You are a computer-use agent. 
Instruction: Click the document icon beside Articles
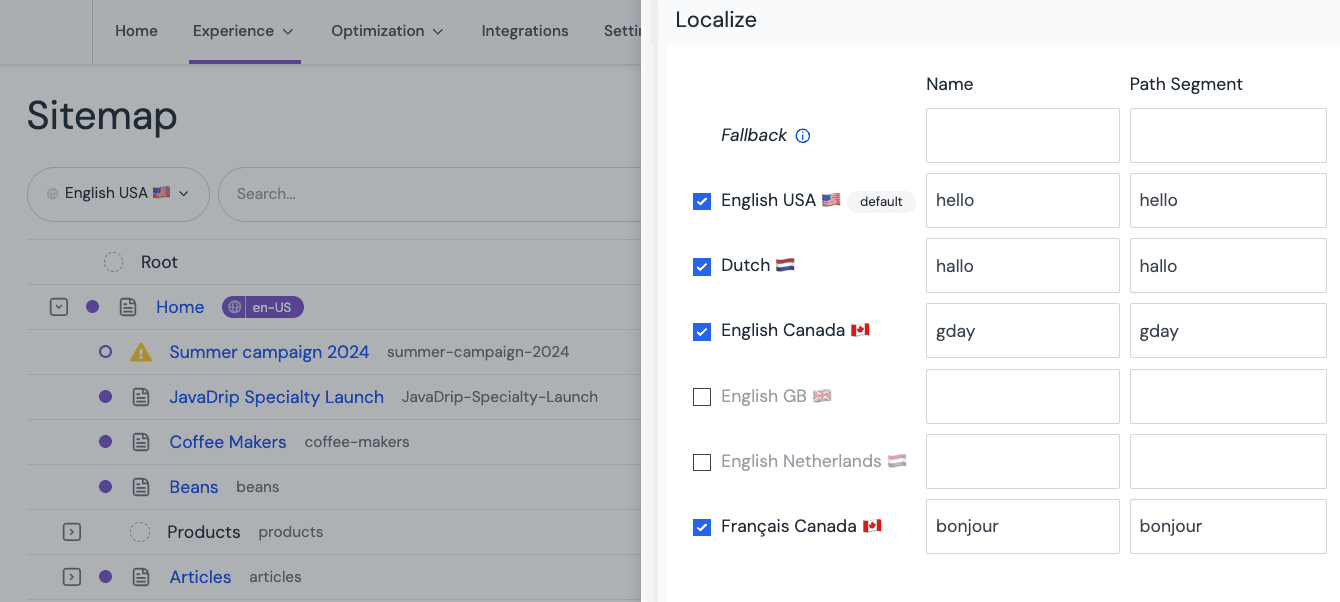(140, 577)
